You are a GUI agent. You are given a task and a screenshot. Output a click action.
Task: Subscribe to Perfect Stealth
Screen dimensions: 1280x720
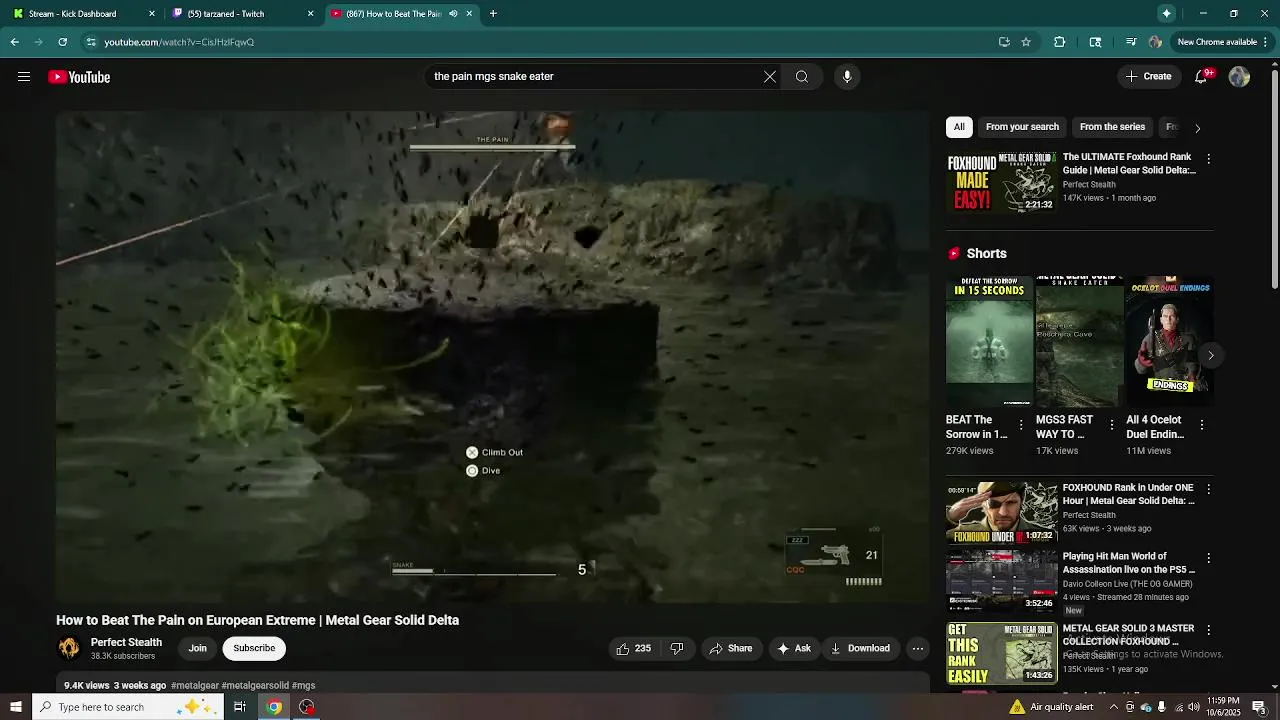pyautogui.click(x=254, y=649)
